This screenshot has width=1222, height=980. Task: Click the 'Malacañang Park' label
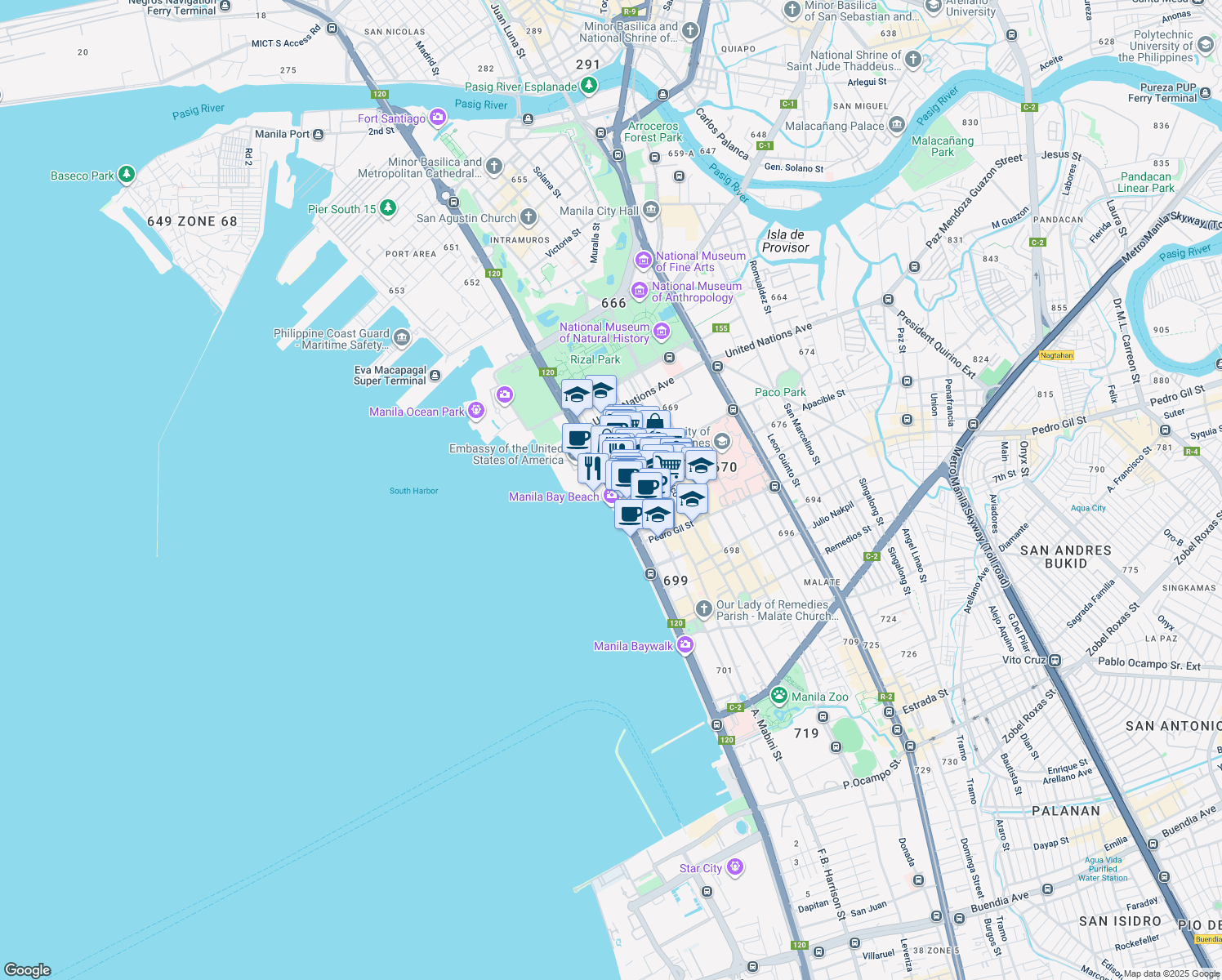[x=943, y=146]
